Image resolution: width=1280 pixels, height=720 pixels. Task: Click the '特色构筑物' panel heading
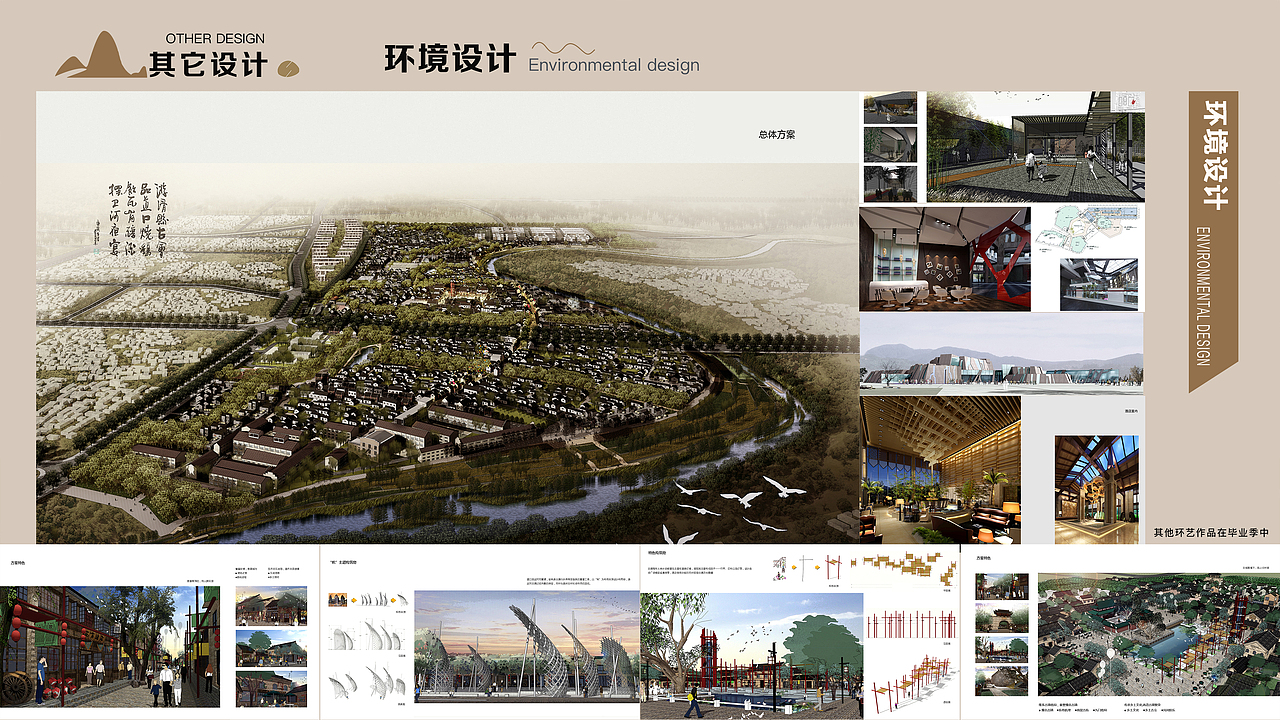click(658, 553)
